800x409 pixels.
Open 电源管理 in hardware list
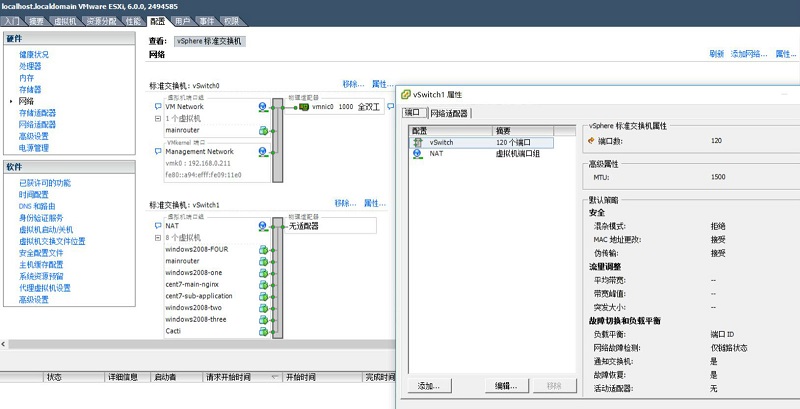pos(34,148)
